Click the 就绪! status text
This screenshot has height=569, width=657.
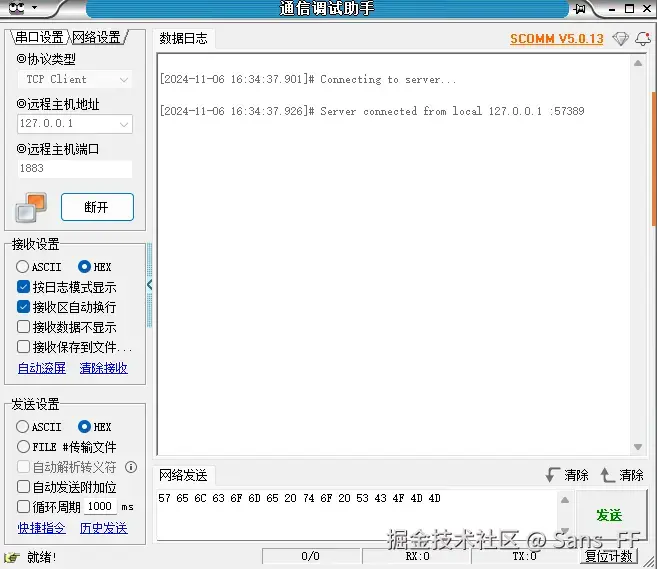coord(41,557)
